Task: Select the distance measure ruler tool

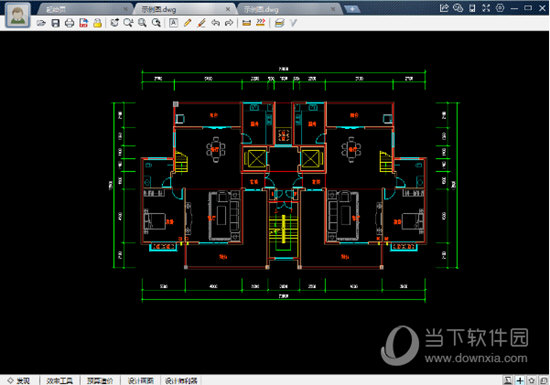Action: [247, 23]
